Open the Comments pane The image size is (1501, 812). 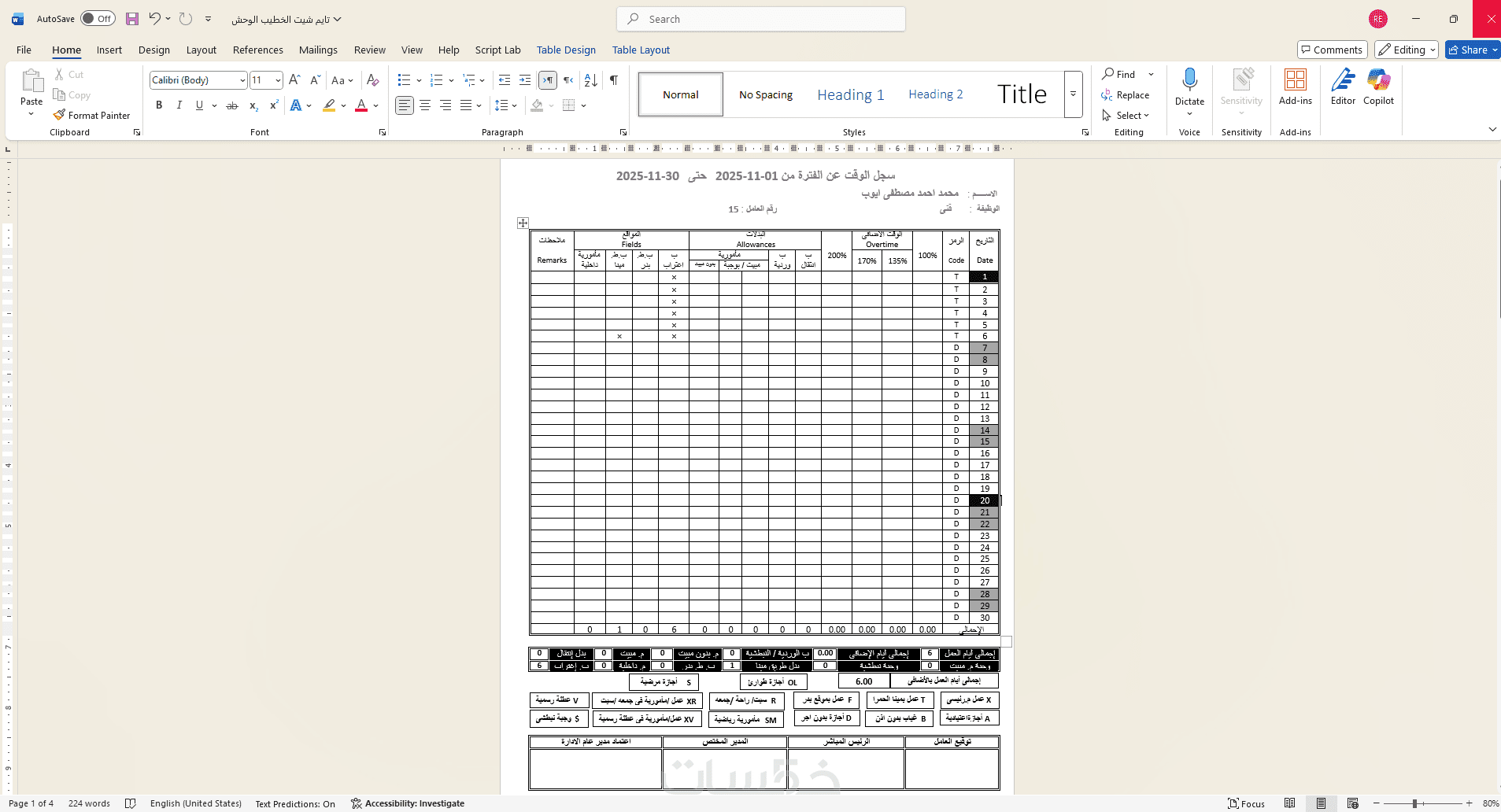[1332, 50]
